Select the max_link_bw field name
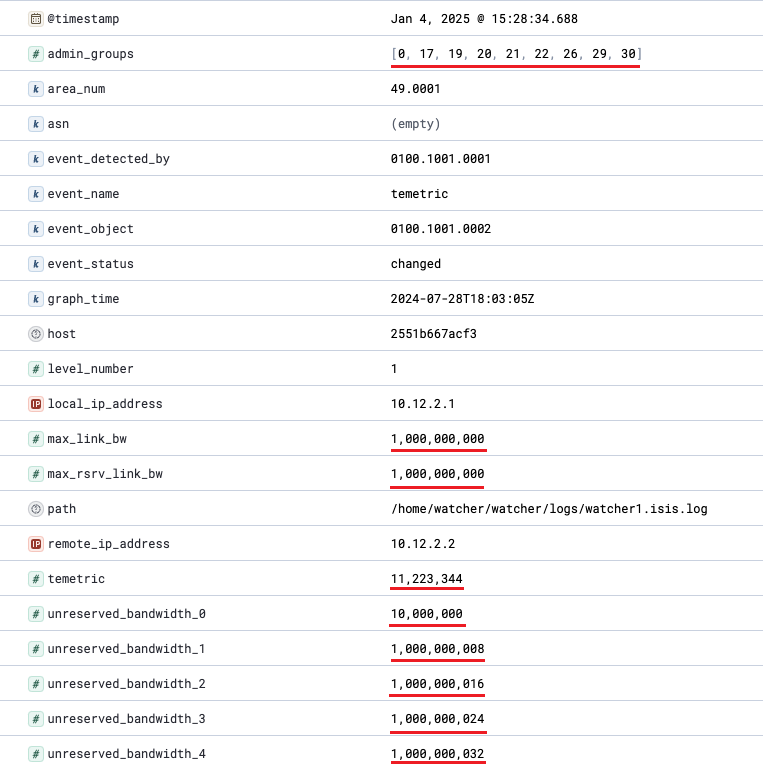This screenshot has width=763, height=765. (x=87, y=439)
